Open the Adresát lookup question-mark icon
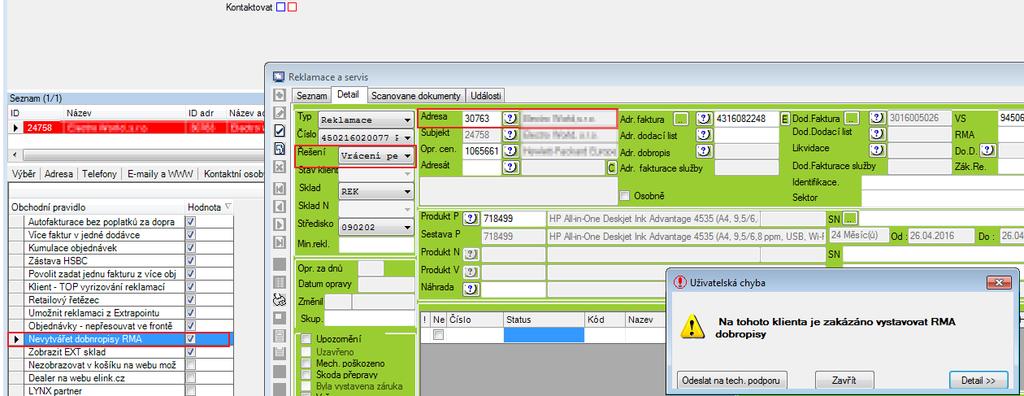 click(511, 167)
